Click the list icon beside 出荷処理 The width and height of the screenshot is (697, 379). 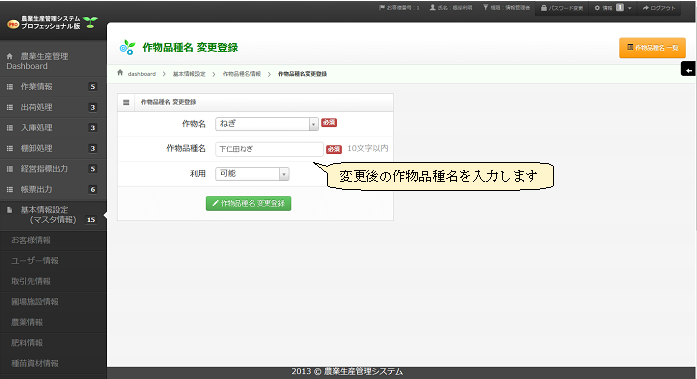click(10, 107)
